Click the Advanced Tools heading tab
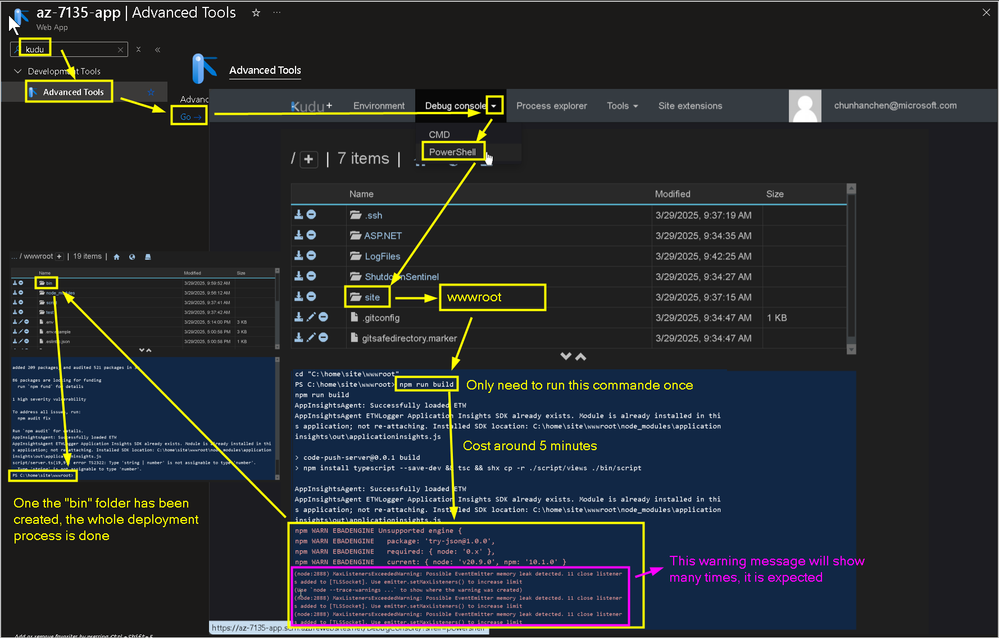999x638 pixels. (x=265, y=70)
